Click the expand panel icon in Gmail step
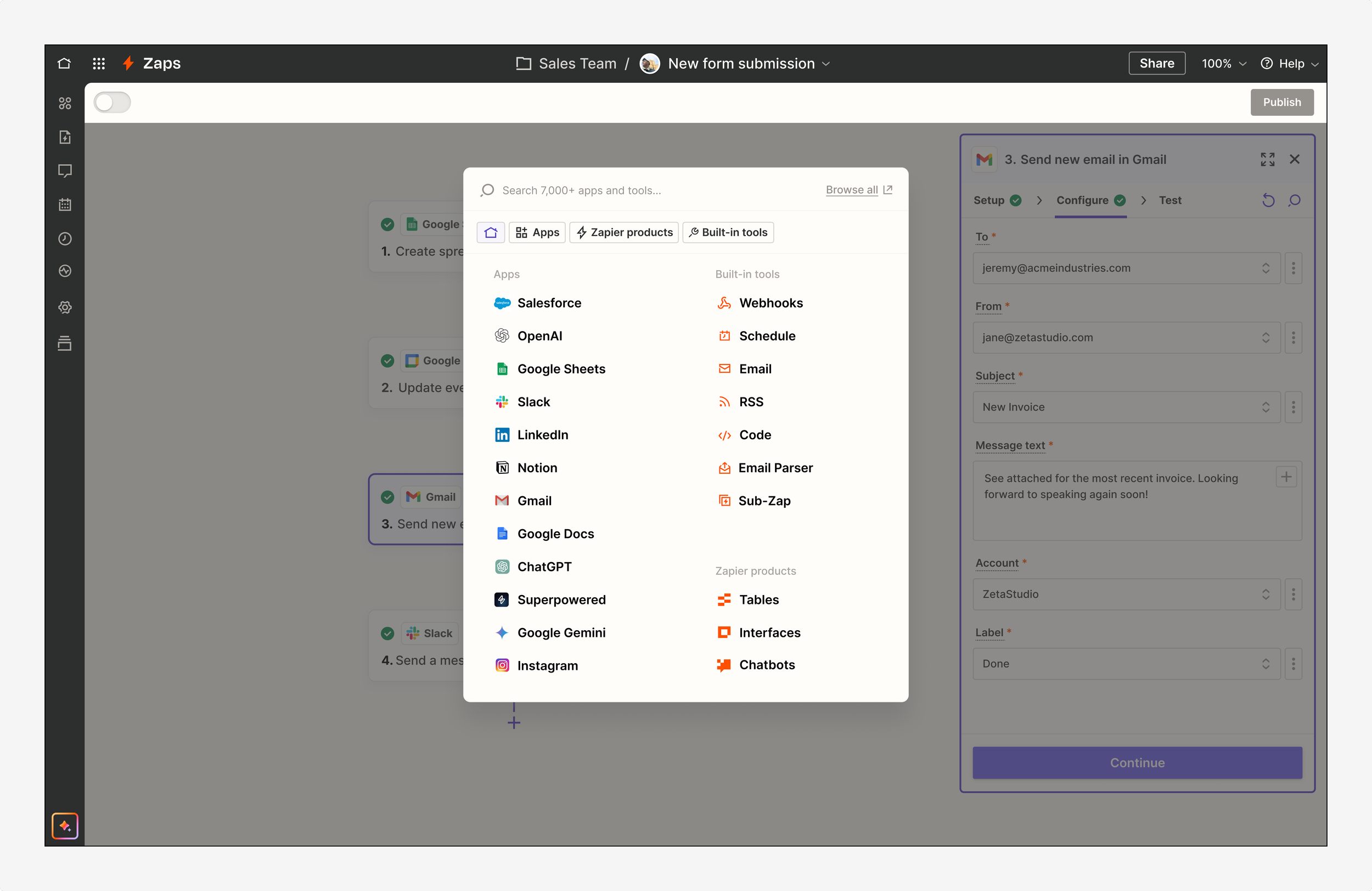Viewport: 1372px width, 891px height. 1267,159
